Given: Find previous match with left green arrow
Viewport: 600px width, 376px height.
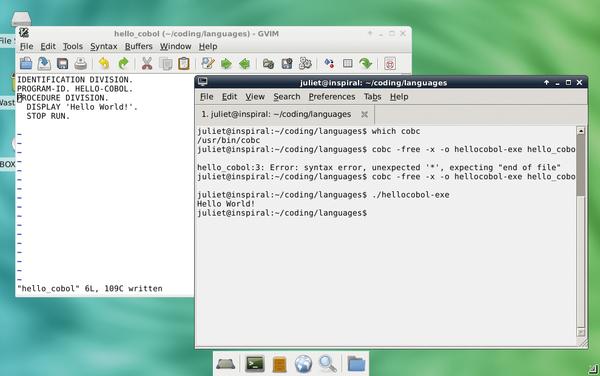Looking at the screenshot, I should pyautogui.click(x=245, y=63).
